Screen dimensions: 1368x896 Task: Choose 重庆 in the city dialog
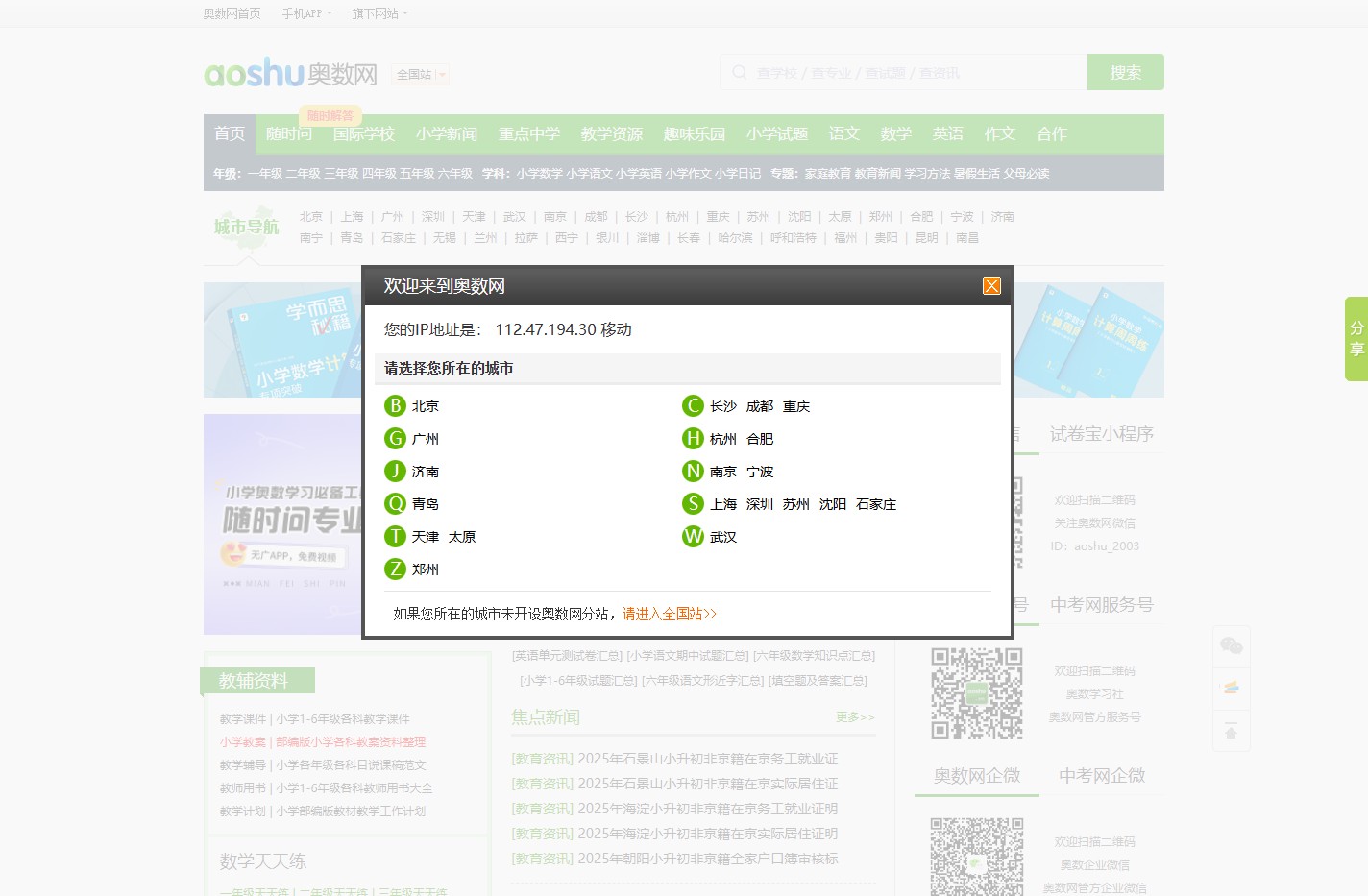pos(796,406)
